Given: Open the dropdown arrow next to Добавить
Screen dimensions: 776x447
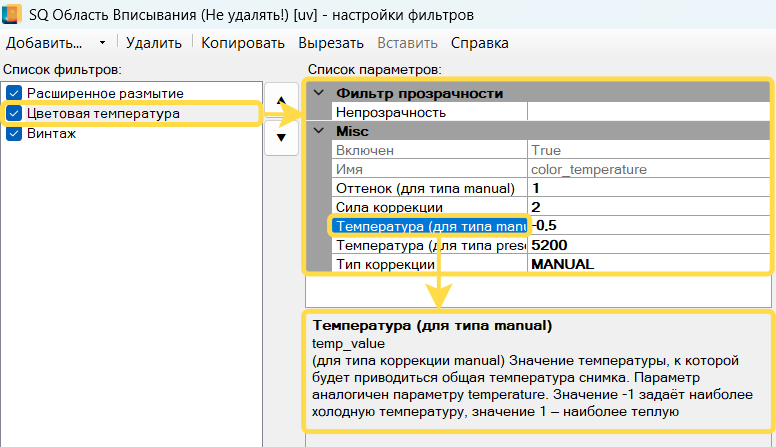Looking at the screenshot, I should click(x=102, y=43).
